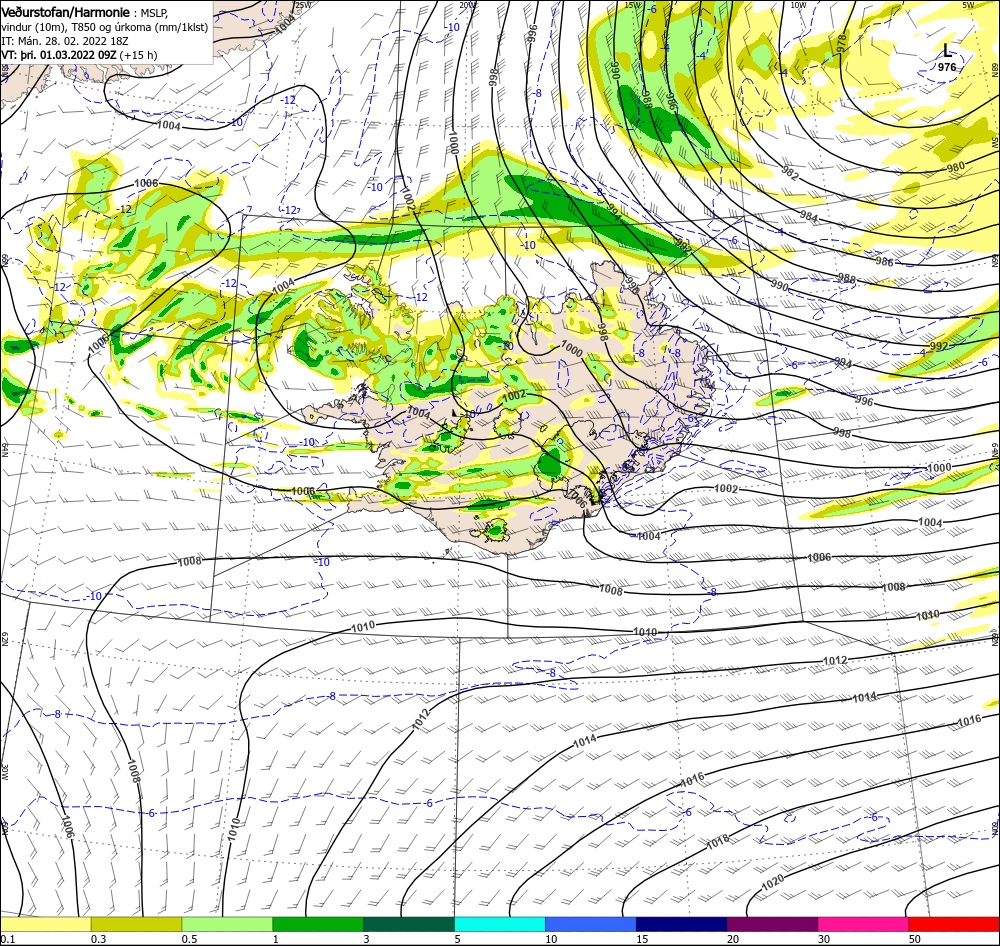
Task: Click the purple 20 mm legend swatch
Action: click(x=772, y=924)
